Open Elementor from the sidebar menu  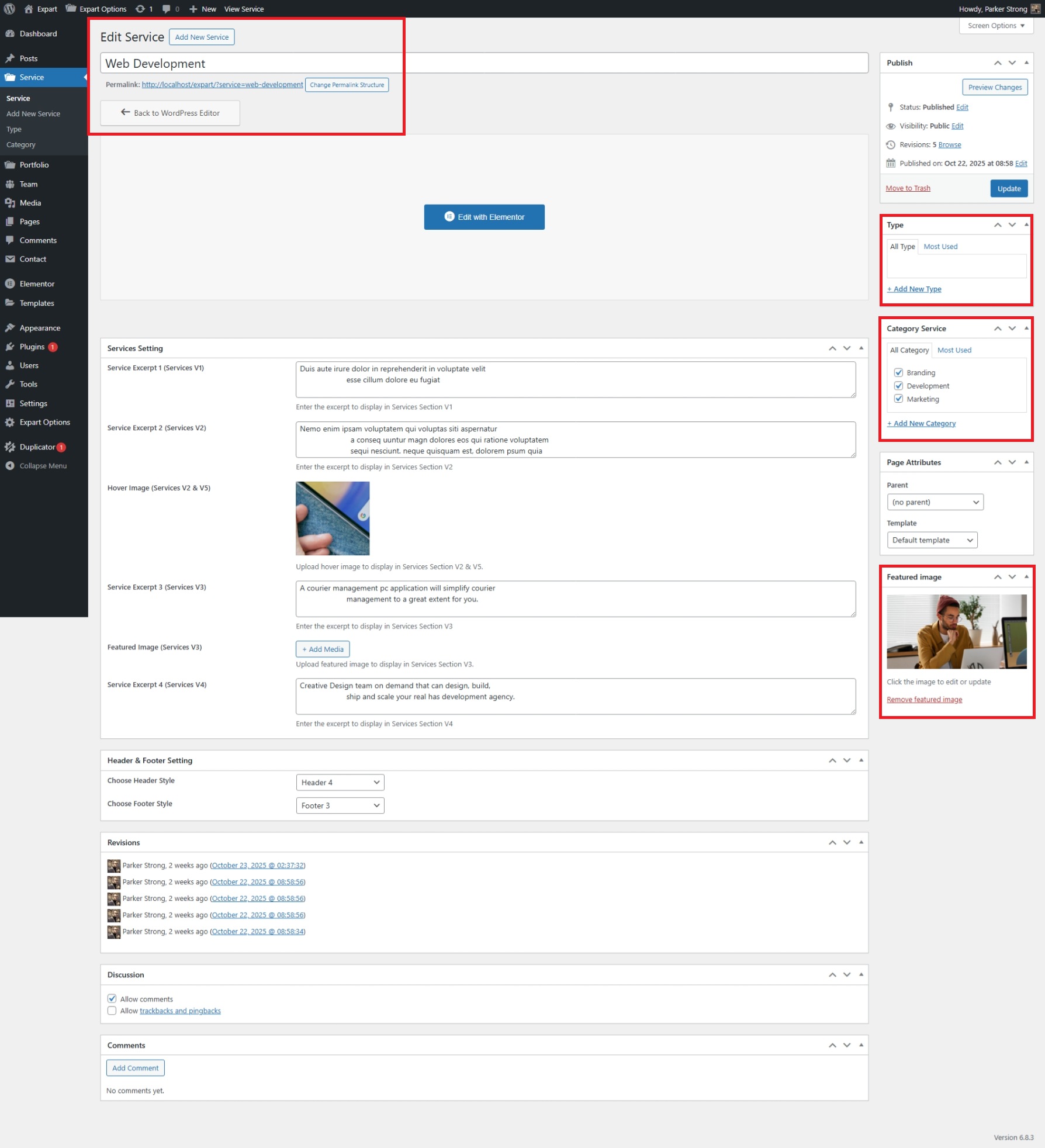[37, 283]
